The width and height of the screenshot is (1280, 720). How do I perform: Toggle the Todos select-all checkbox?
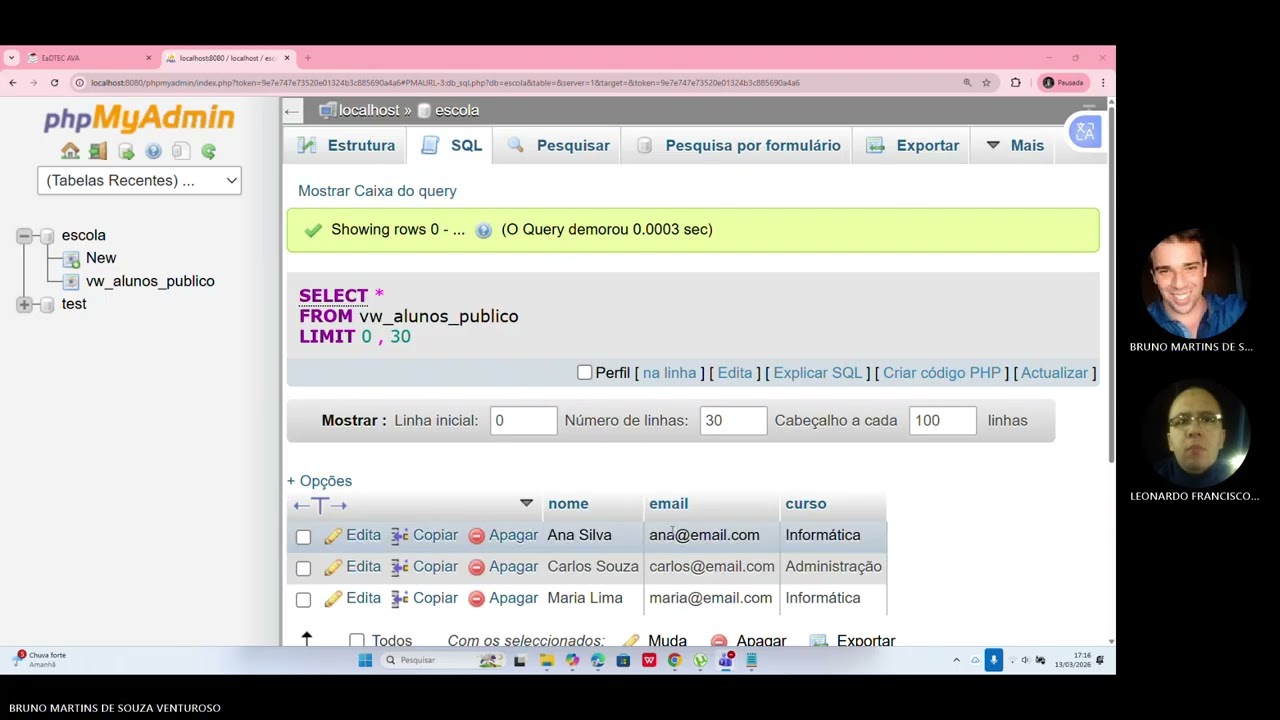(357, 640)
